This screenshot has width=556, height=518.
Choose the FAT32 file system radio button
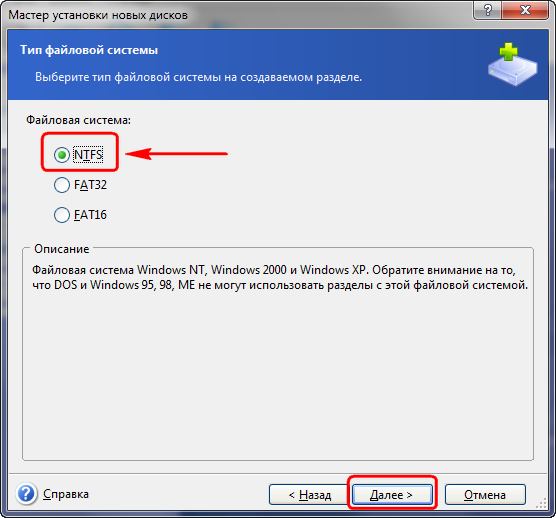(x=62, y=185)
